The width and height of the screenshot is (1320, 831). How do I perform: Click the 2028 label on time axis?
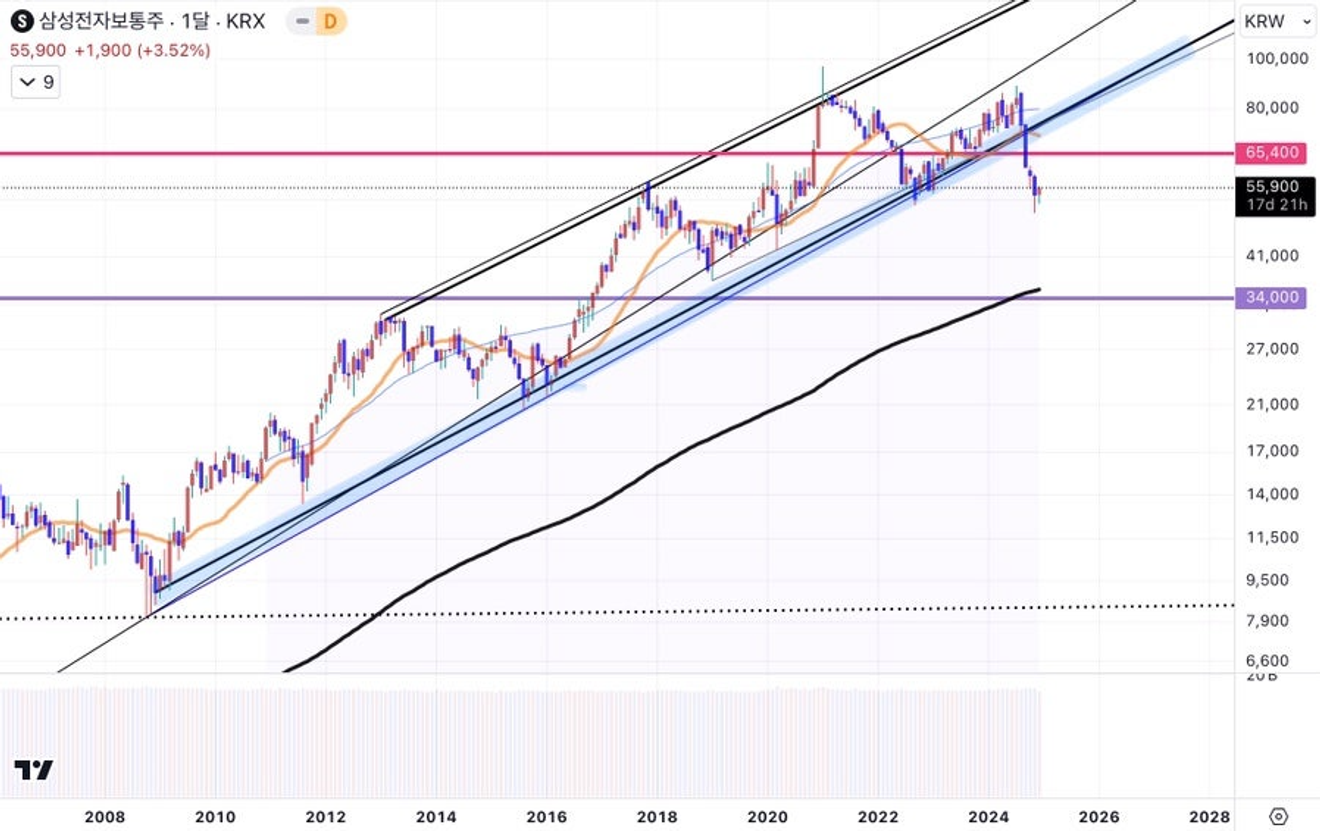pyautogui.click(x=1209, y=817)
